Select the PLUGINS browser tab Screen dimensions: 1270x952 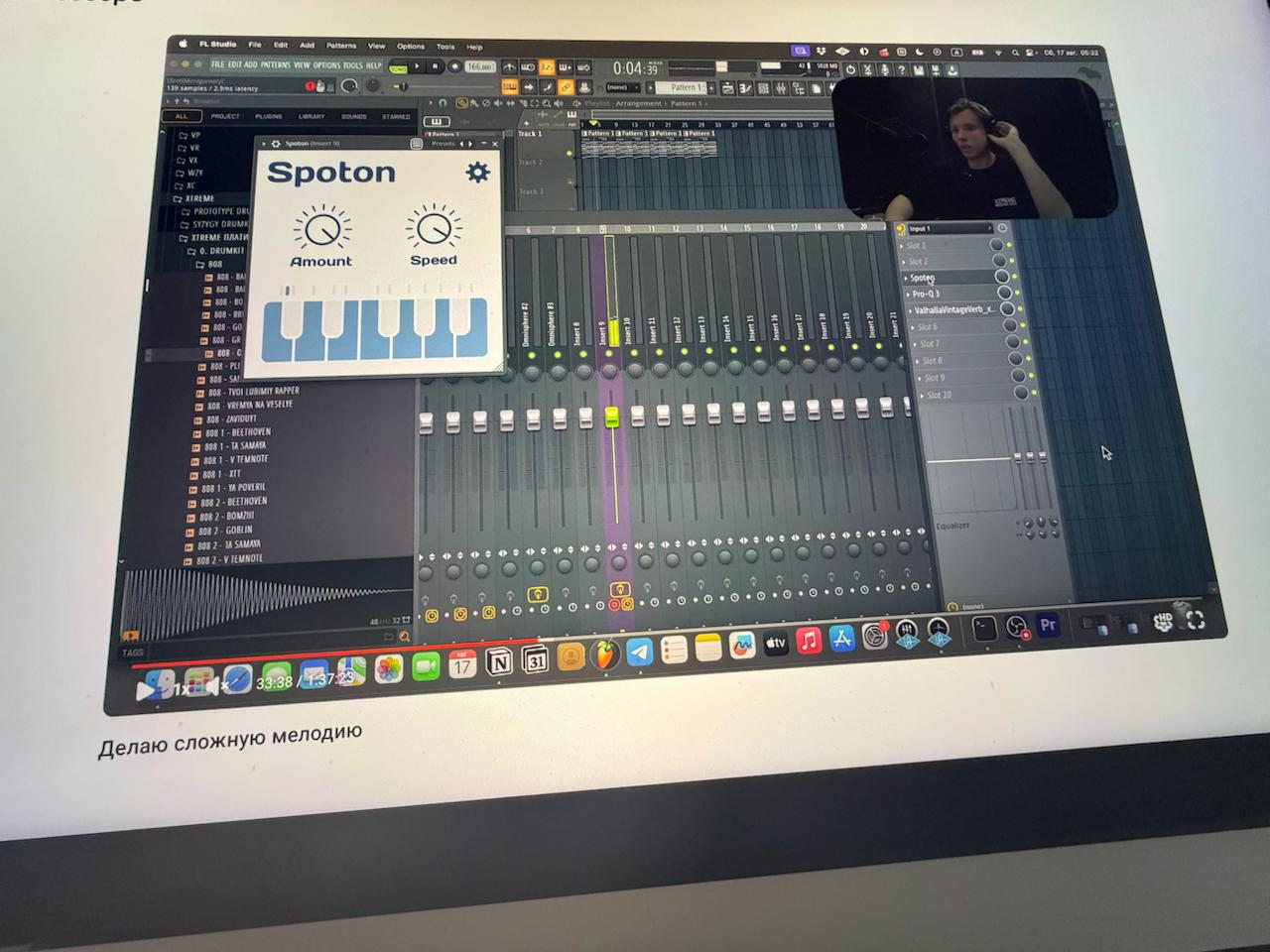(x=268, y=116)
